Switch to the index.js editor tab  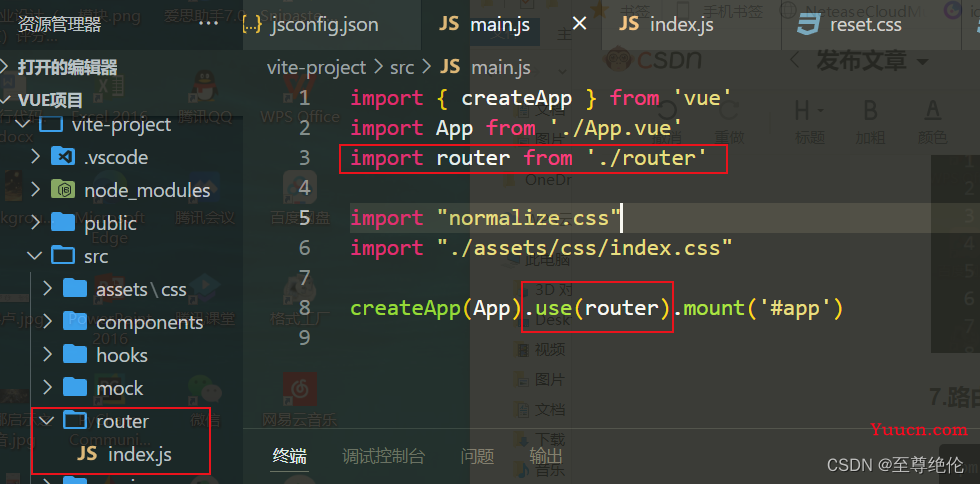click(668, 24)
